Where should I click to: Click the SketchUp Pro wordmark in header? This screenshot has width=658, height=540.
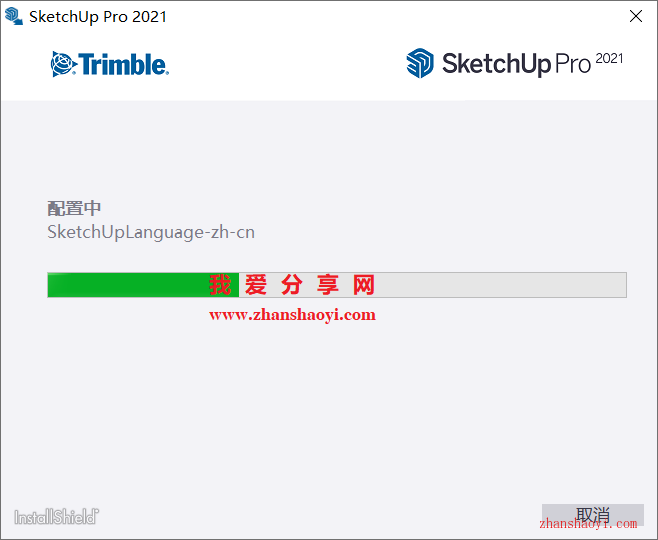coord(517,64)
